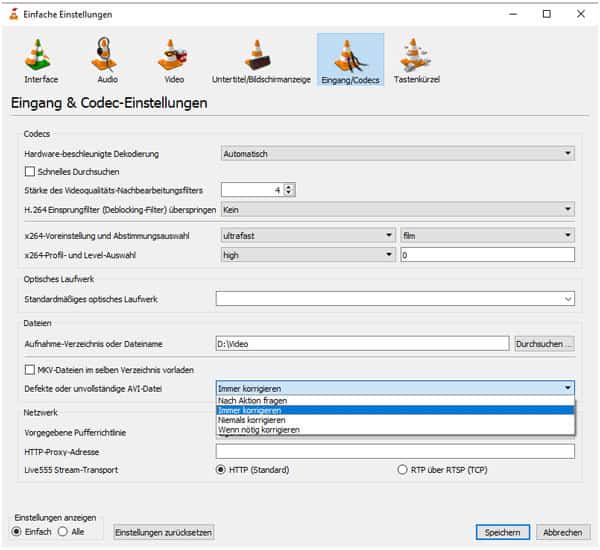
Task: Open x264 preset dropdown showing ultrafast
Action: 308,235
